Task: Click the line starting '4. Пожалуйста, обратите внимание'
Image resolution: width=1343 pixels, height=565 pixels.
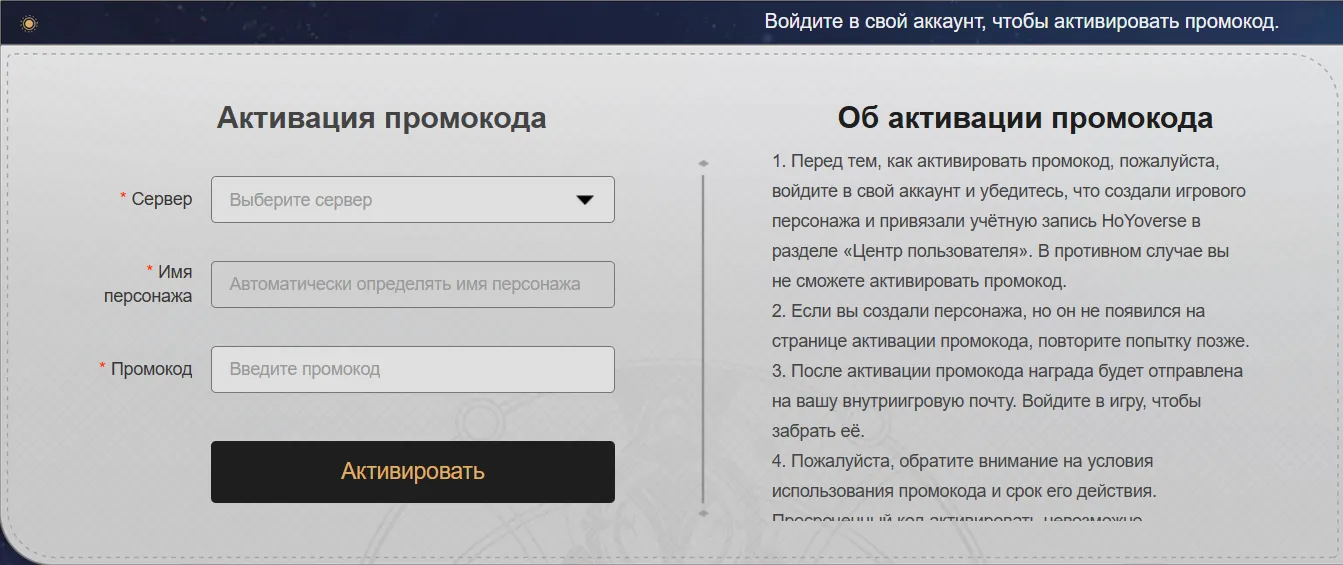Action: (963, 461)
